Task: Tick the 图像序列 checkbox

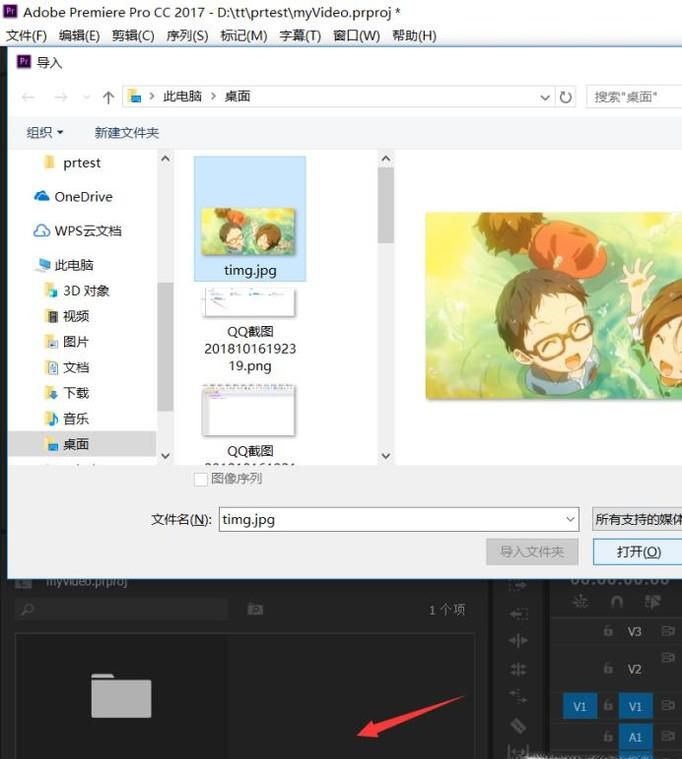Action: click(x=201, y=479)
